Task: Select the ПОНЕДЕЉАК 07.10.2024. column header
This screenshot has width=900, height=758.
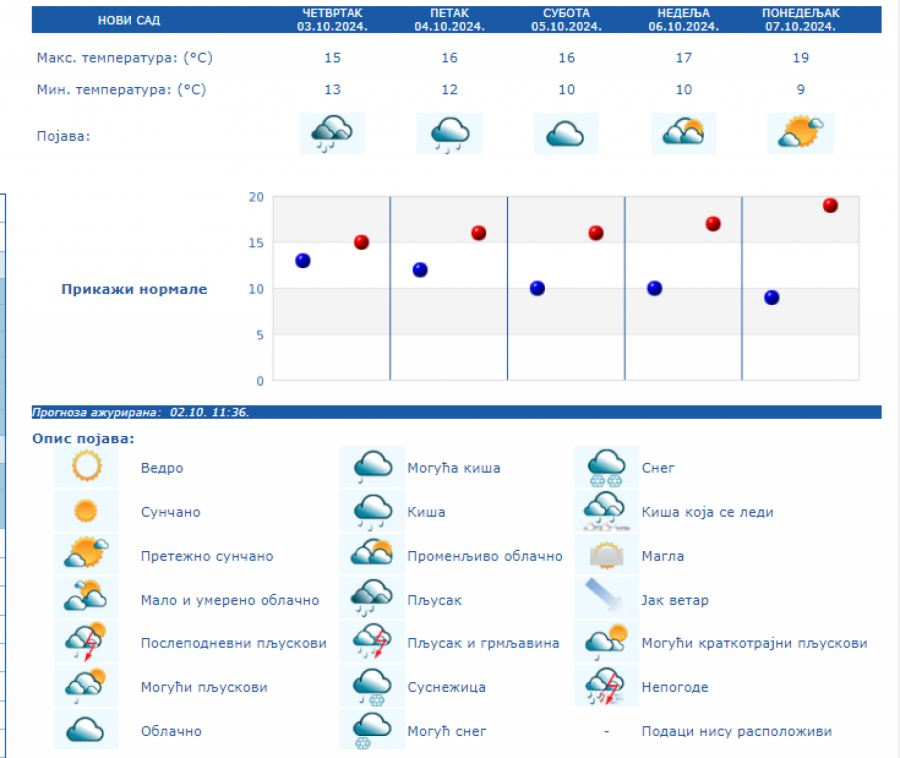Action: click(800, 20)
